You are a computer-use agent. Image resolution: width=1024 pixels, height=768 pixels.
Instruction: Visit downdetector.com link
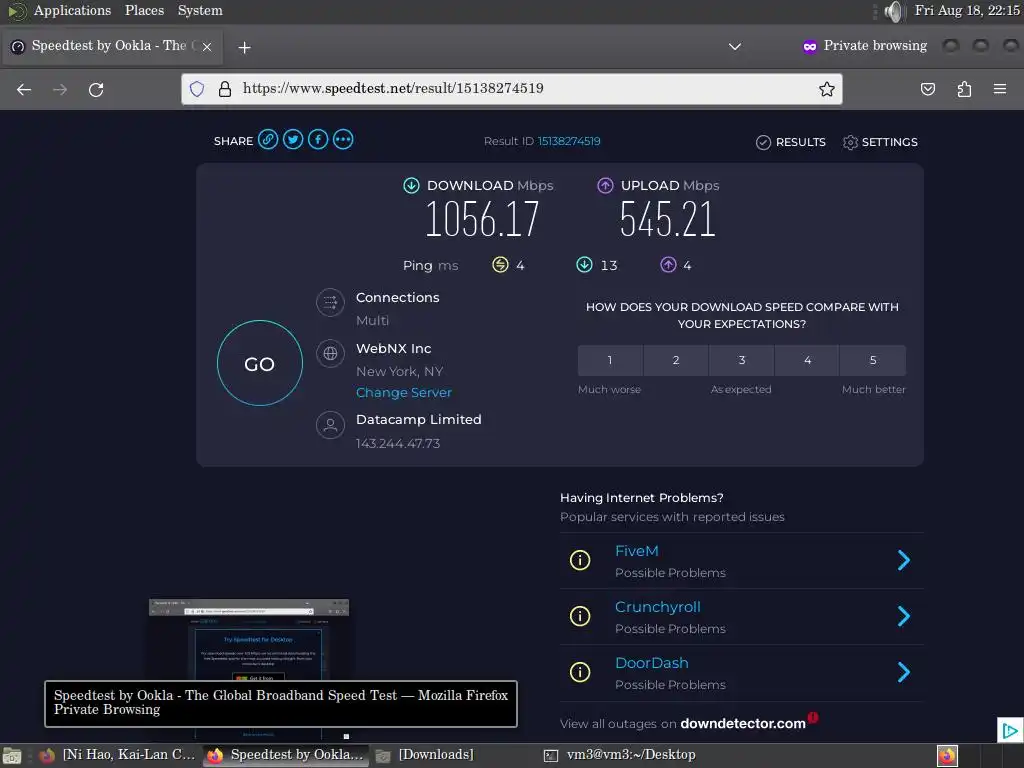pos(743,724)
